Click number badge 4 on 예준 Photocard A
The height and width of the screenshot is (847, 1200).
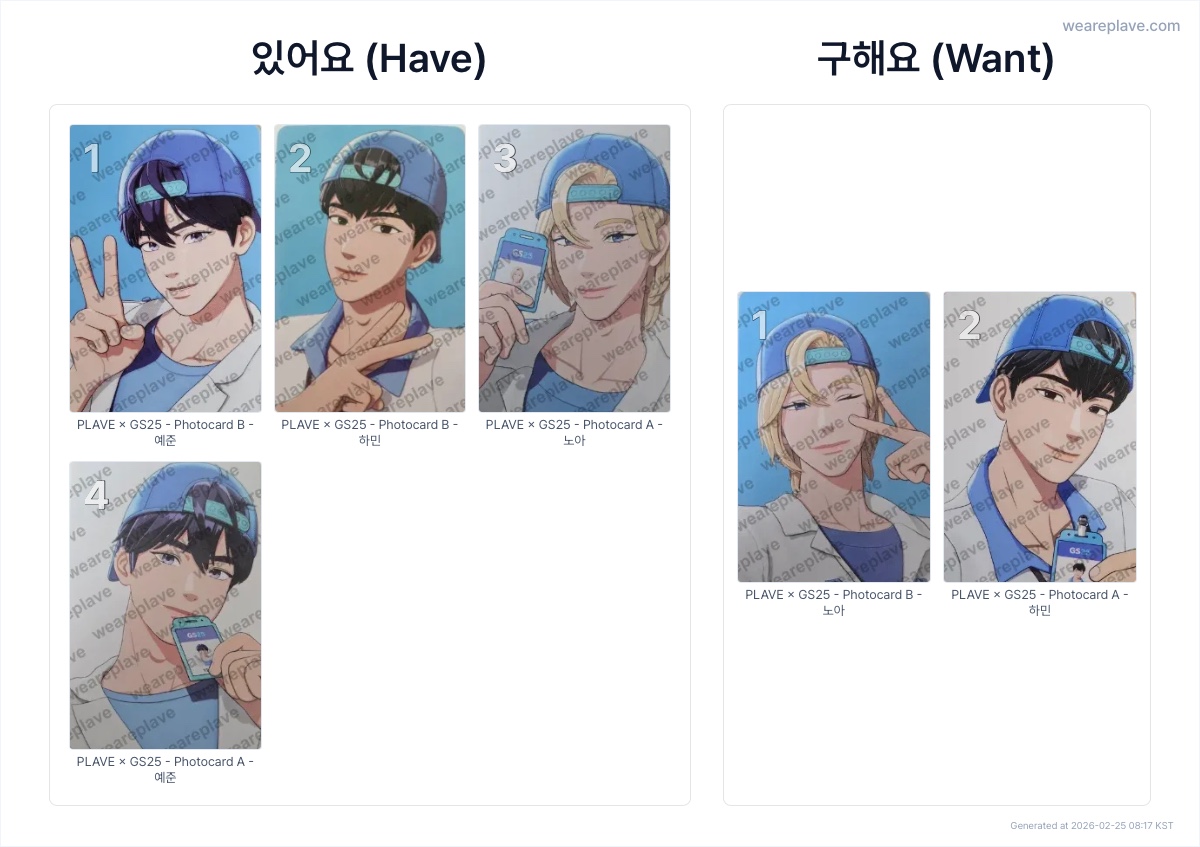pos(95,496)
